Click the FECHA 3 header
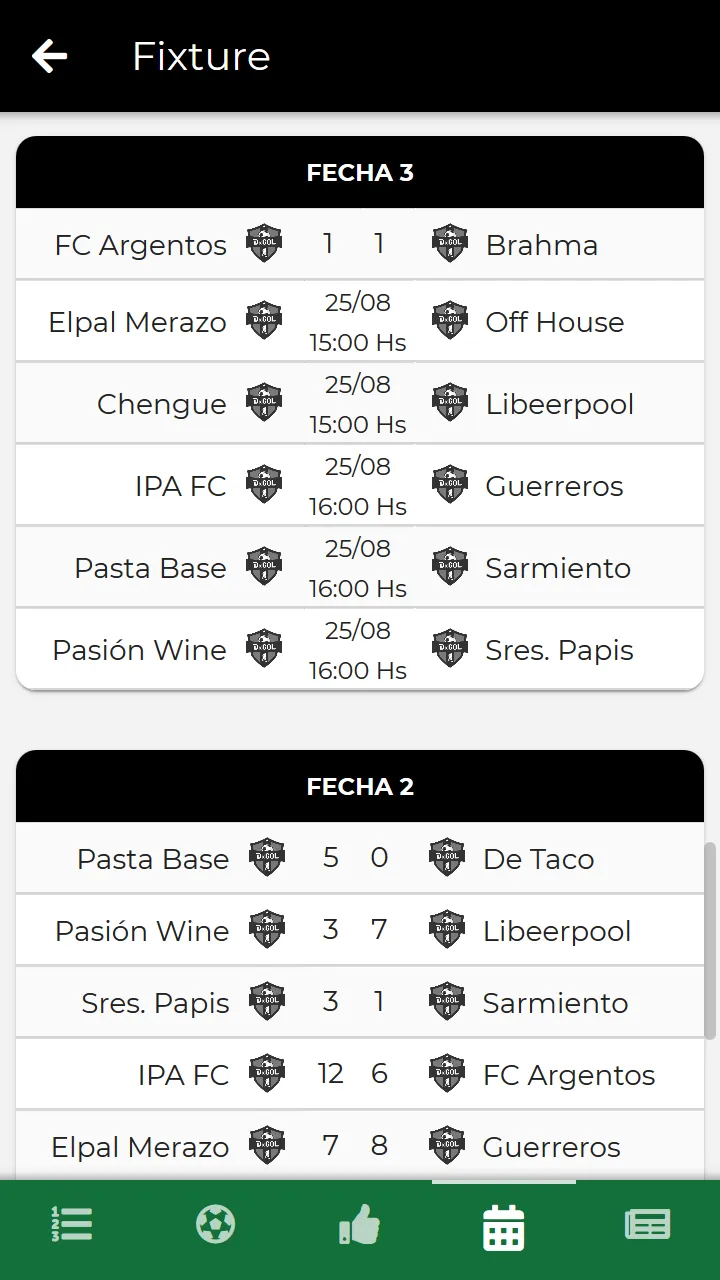The image size is (720, 1280). coord(360,172)
